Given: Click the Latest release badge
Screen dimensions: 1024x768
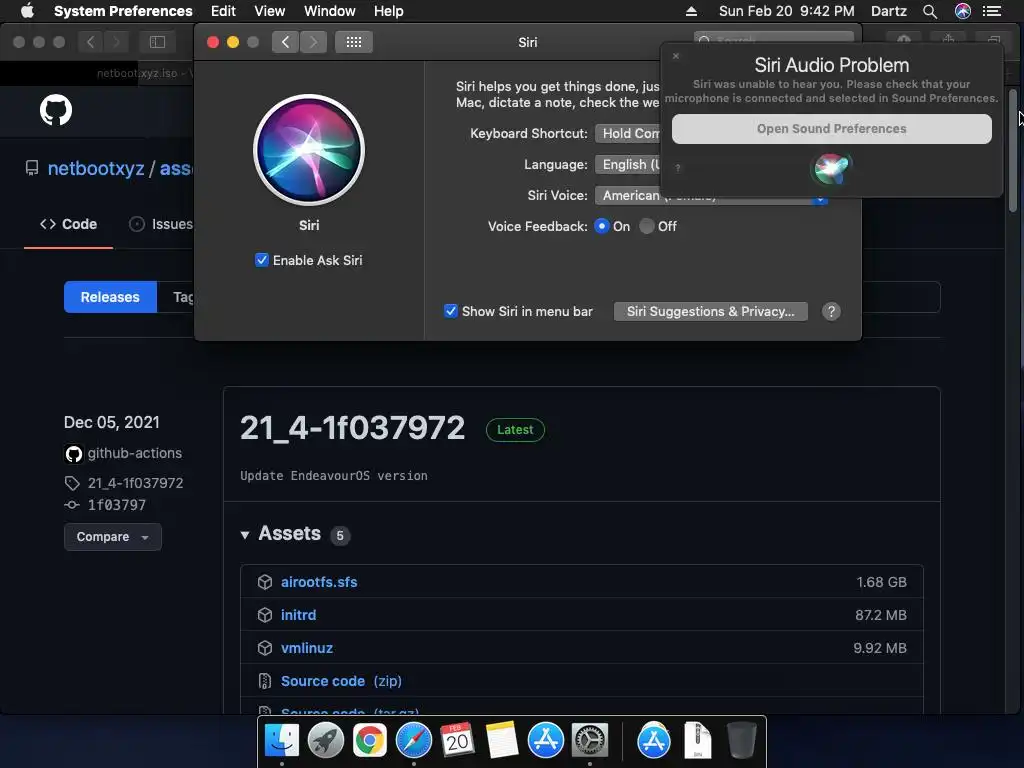Looking at the screenshot, I should 515,430.
